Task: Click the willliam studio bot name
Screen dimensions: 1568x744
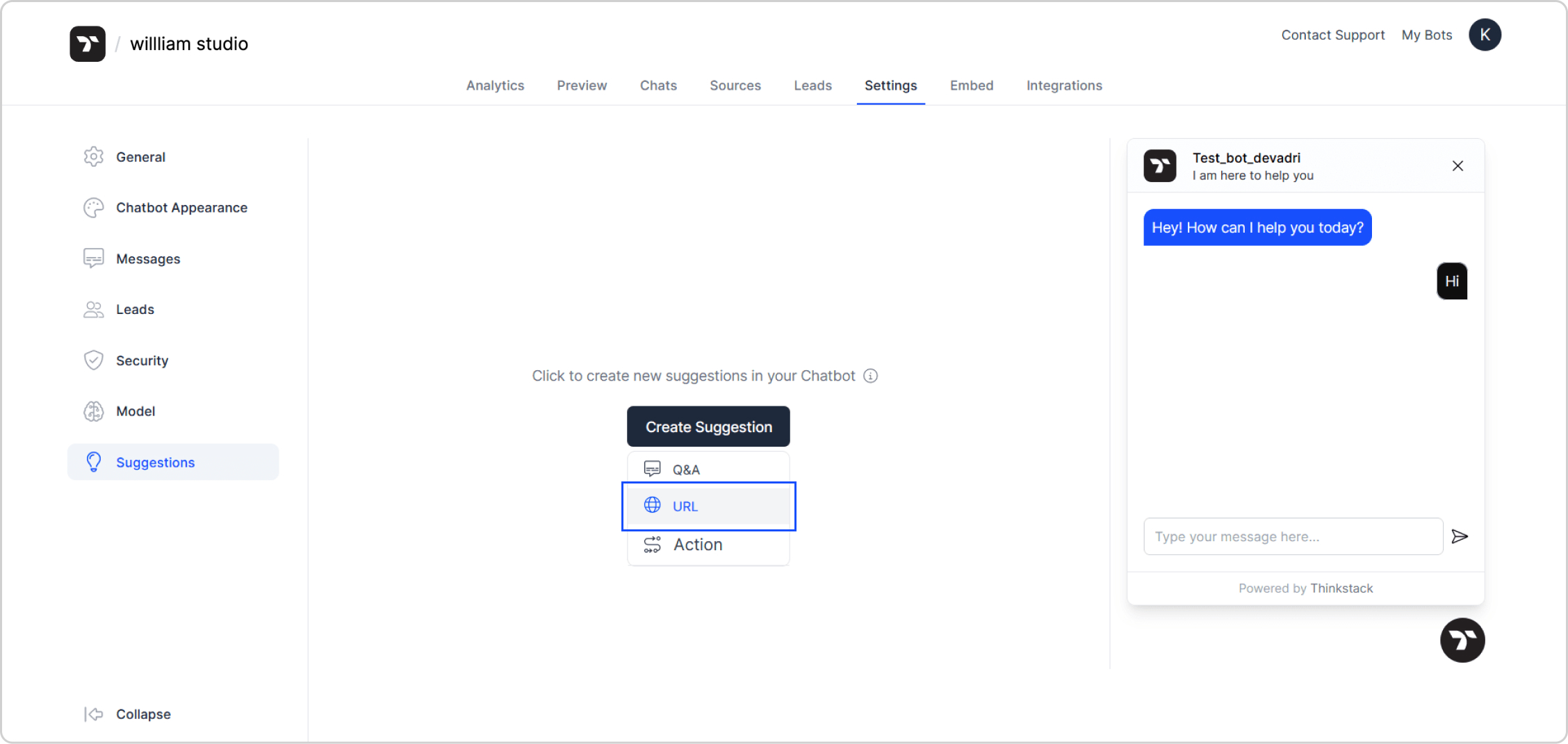Action: [x=189, y=44]
